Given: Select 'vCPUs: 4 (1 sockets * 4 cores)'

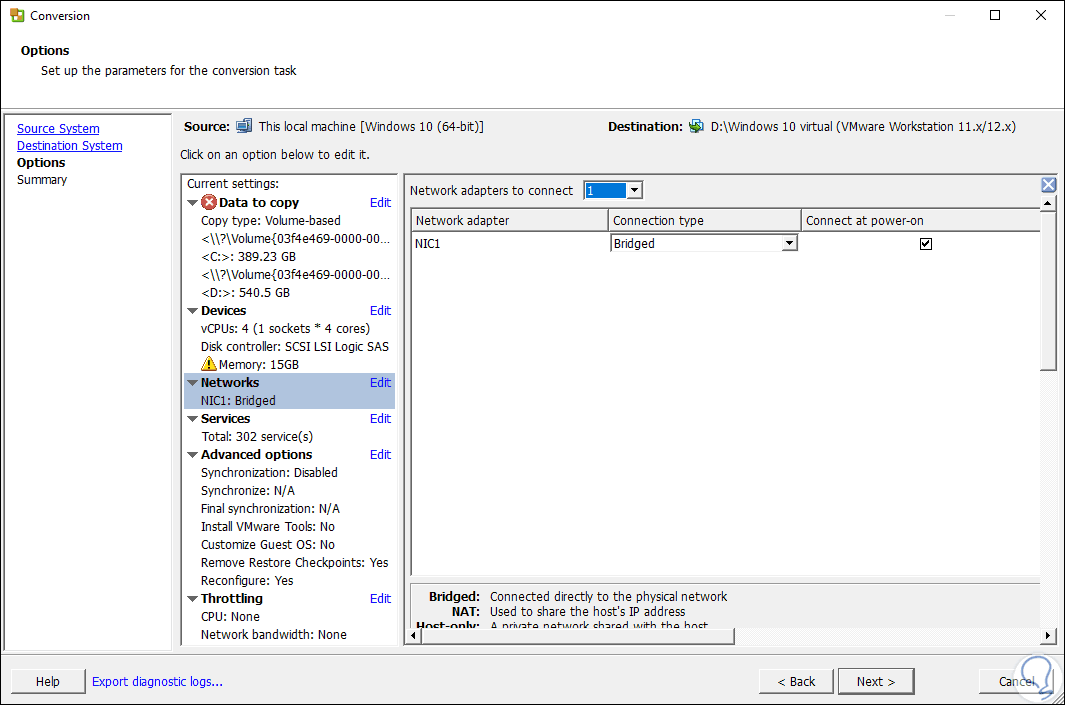Looking at the screenshot, I should click(x=285, y=329).
